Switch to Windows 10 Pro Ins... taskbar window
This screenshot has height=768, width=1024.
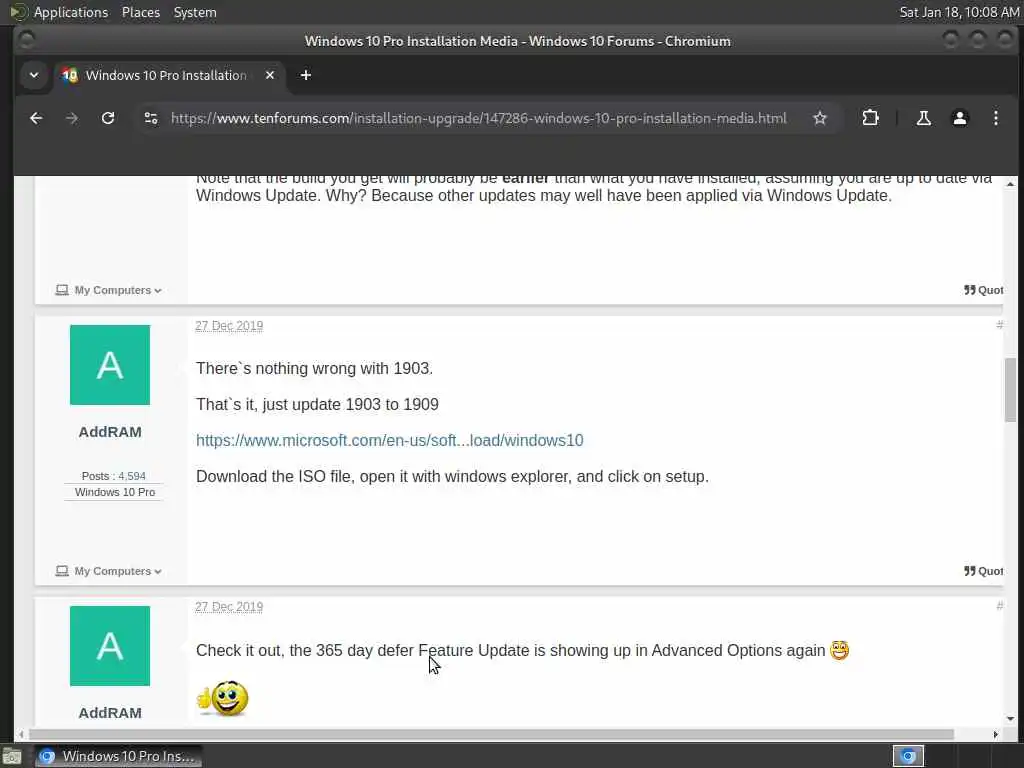(118, 756)
